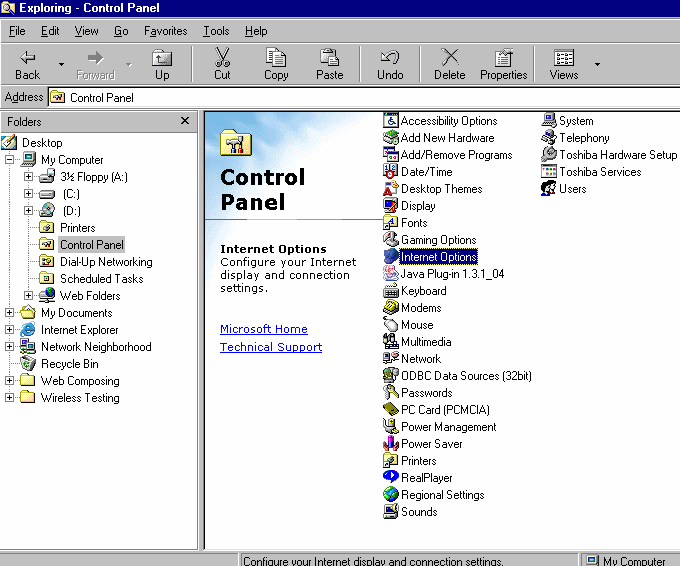680x566 pixels.
Task: Select the Keyboard icon
Action: pyautogui.click(x=390, y=291)
